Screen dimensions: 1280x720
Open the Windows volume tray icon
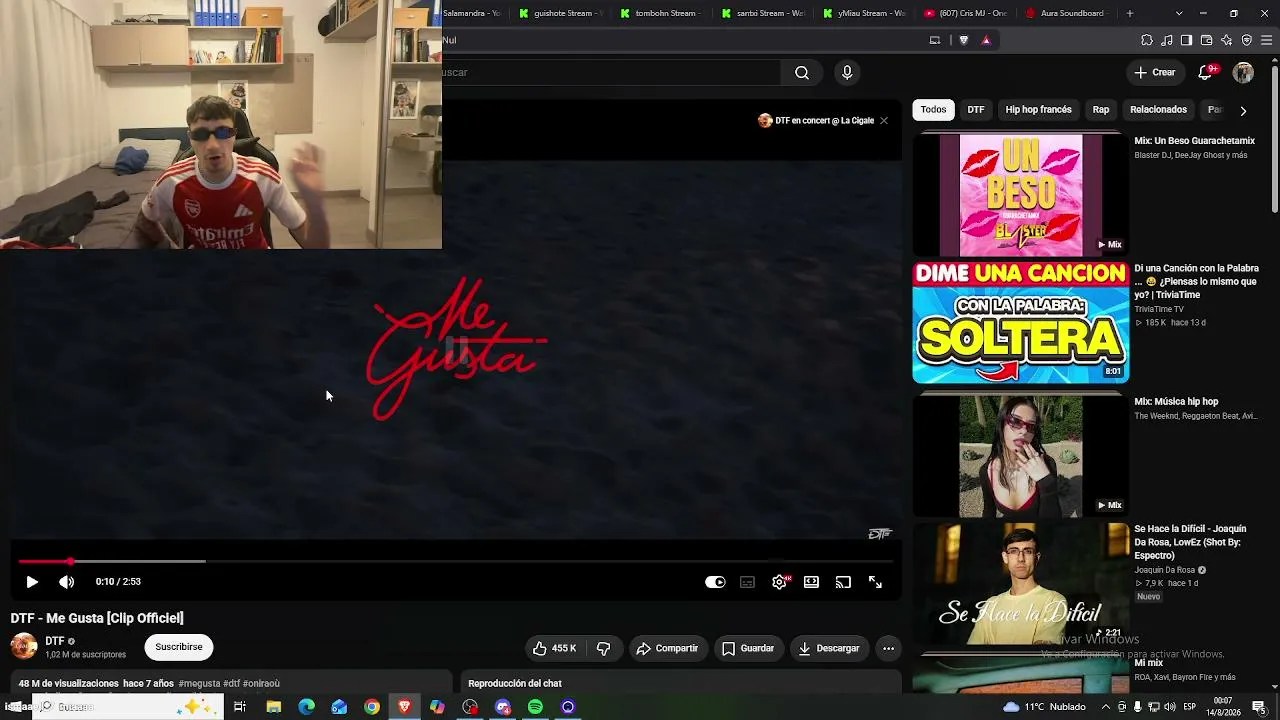click(1170, 707)
